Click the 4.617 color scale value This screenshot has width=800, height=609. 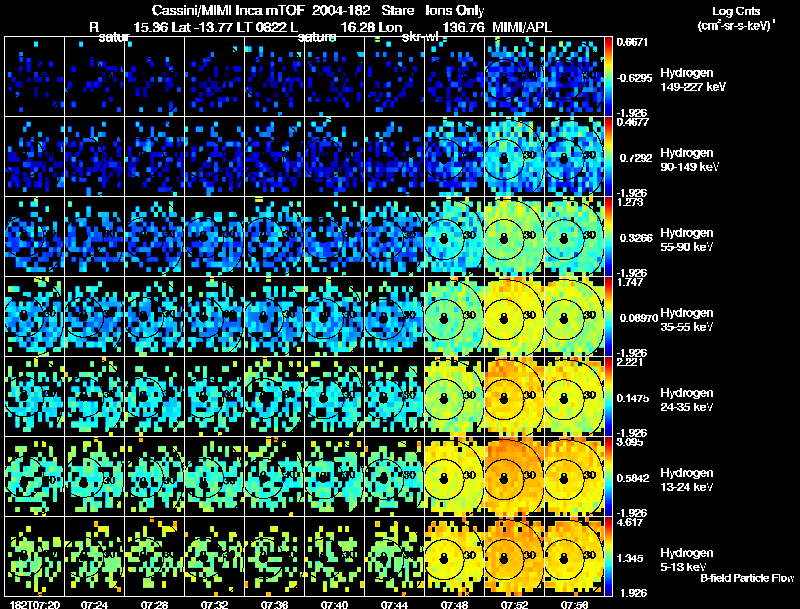pyautogui.click(x=630, y=522)
